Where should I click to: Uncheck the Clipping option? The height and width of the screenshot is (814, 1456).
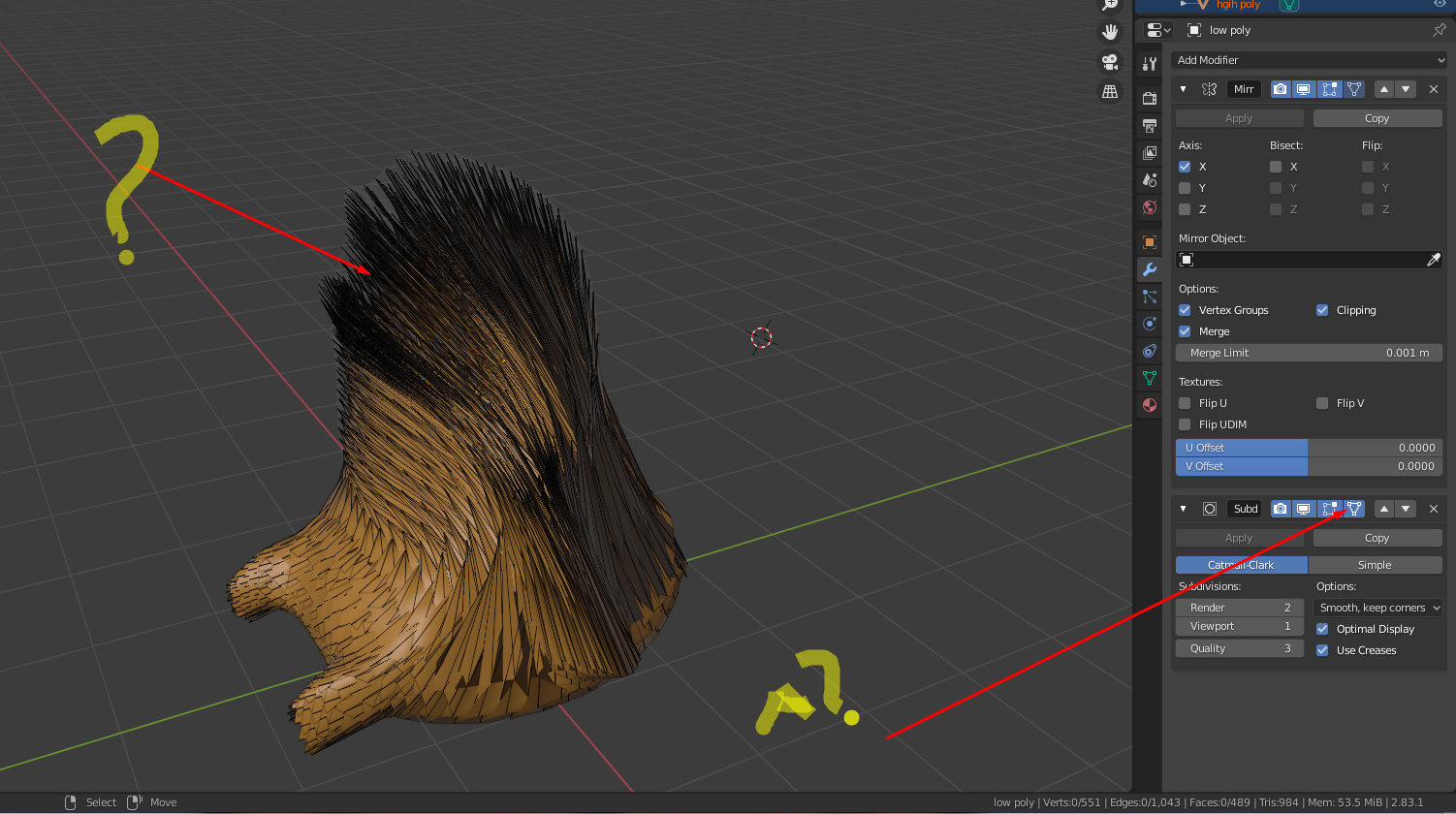click(x=1322, y=310)
